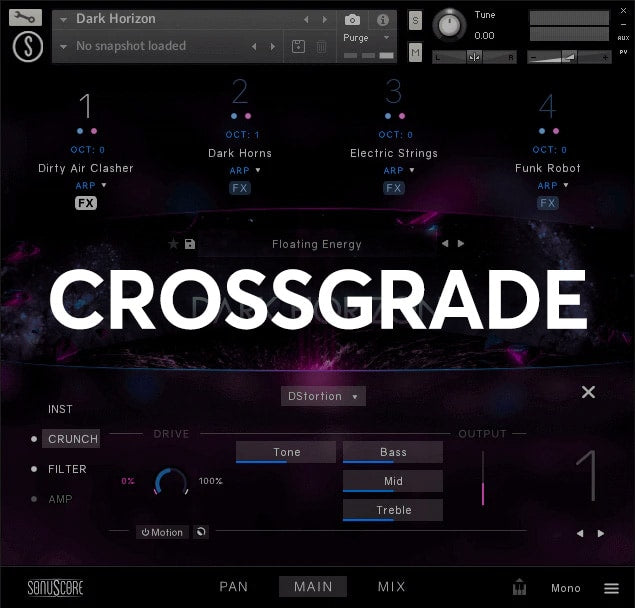Load previous snapshot arrow
Screen dimensions: 635x608
[x=254, y=47]
